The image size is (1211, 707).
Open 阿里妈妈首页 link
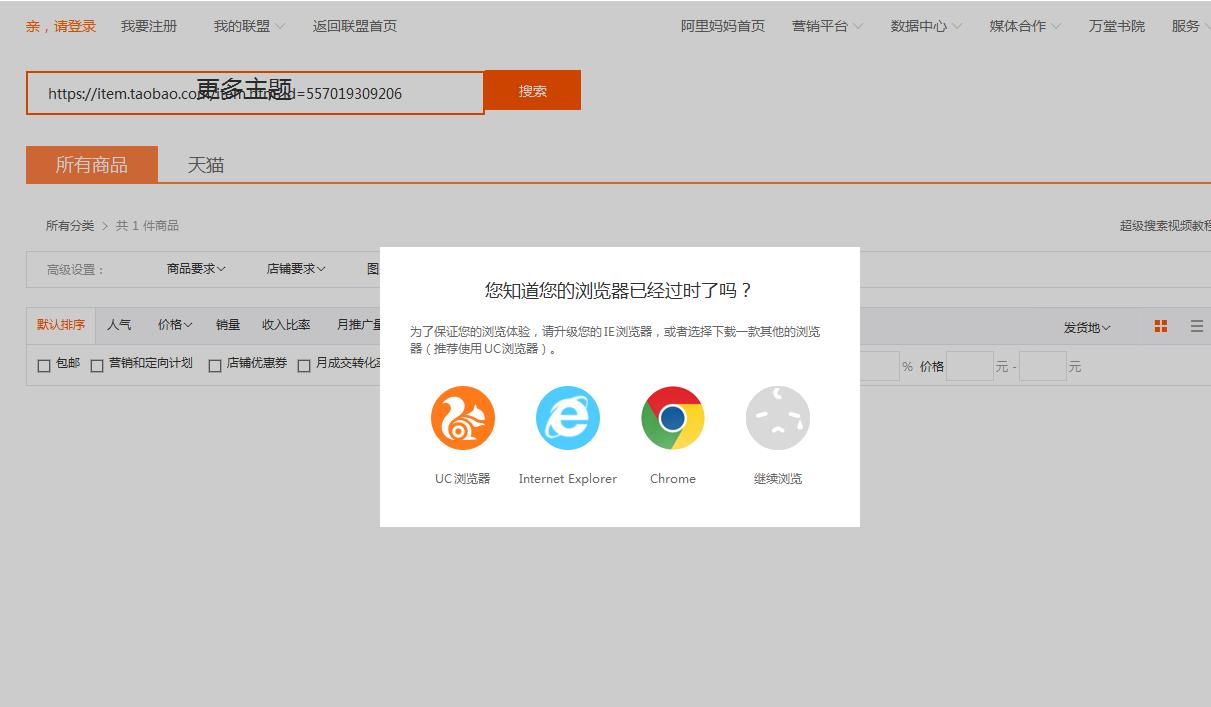(x=723, y=26)
